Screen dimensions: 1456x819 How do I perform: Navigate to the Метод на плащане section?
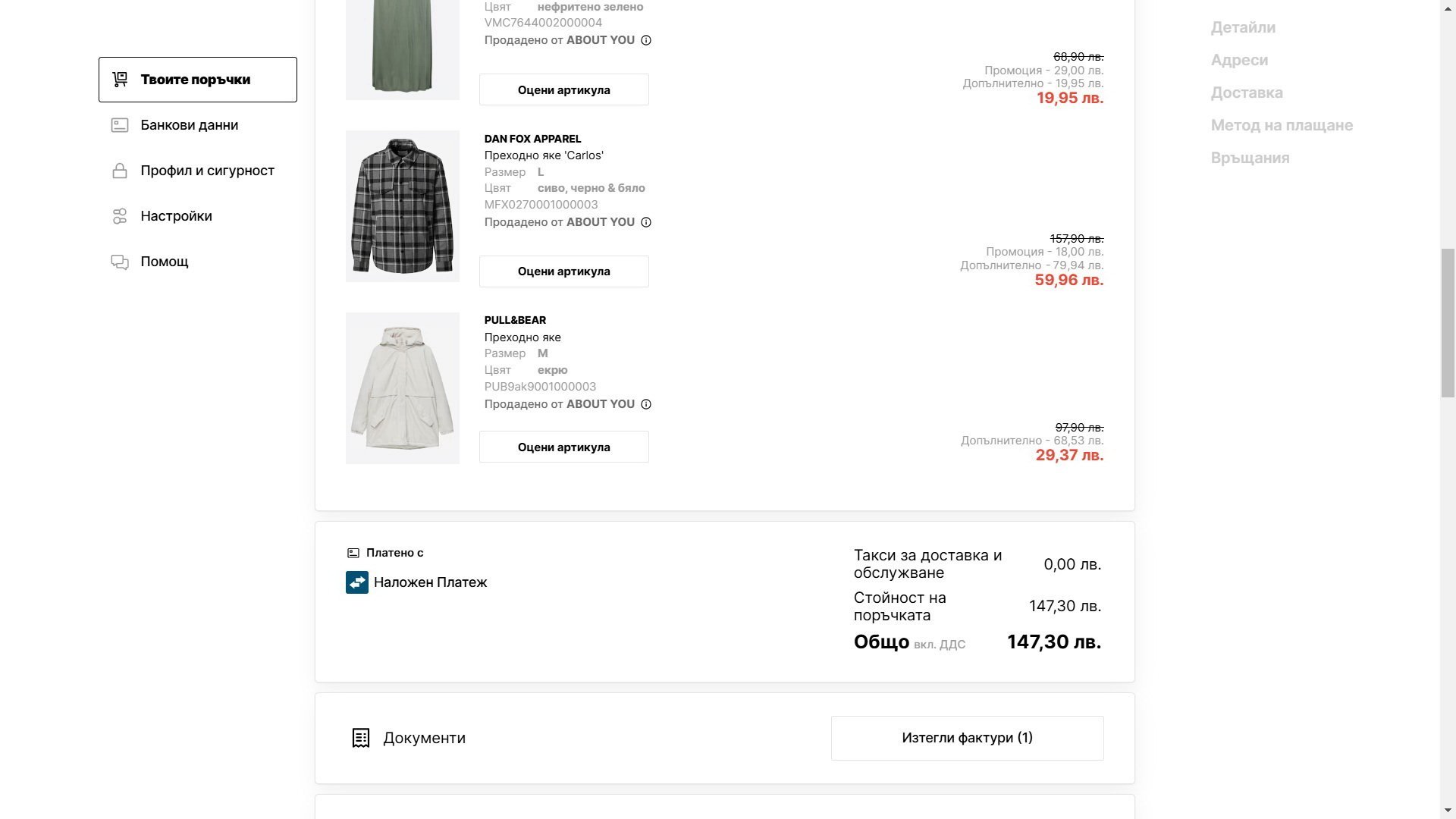1282,125
